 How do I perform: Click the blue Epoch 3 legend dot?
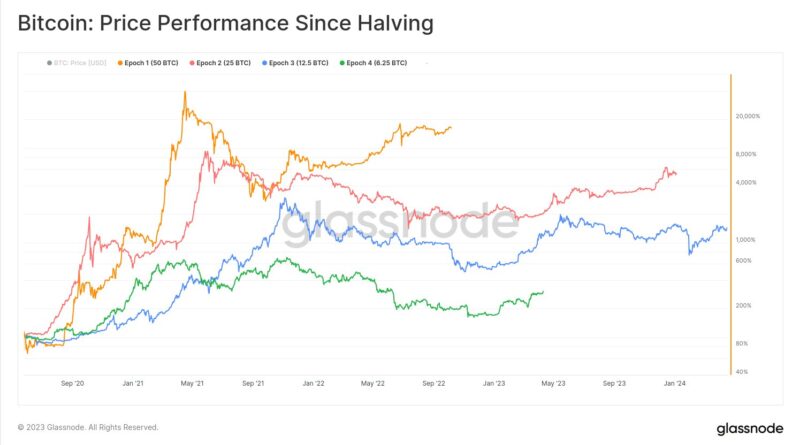tap(263, 63)
